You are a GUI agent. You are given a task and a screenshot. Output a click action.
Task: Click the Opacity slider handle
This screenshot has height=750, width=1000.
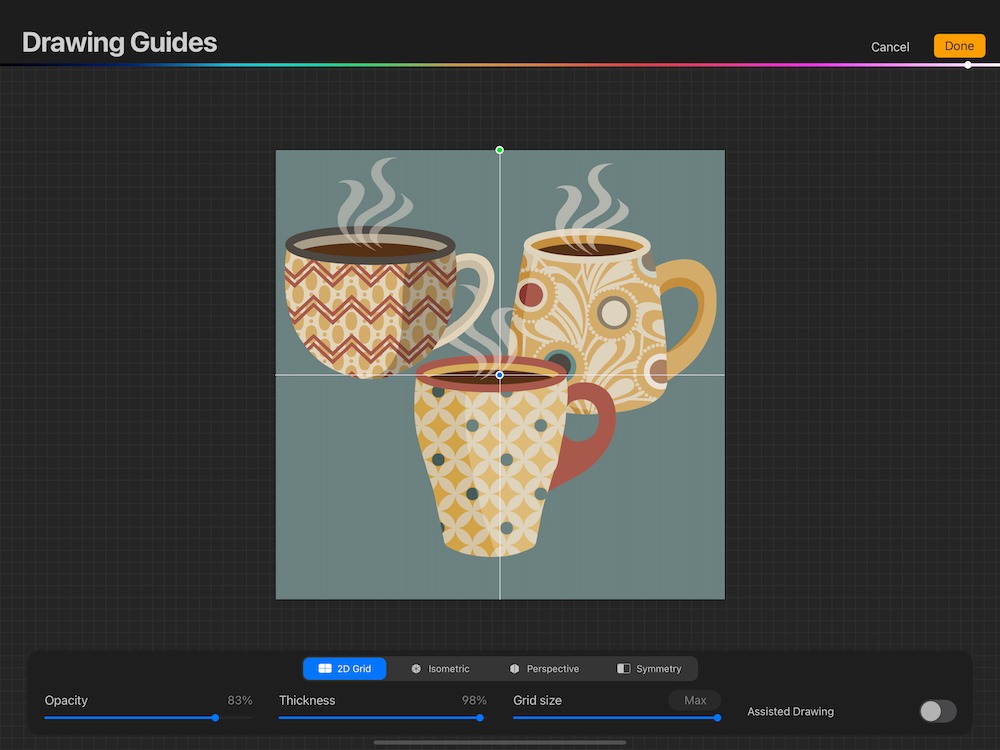[215, 717]
